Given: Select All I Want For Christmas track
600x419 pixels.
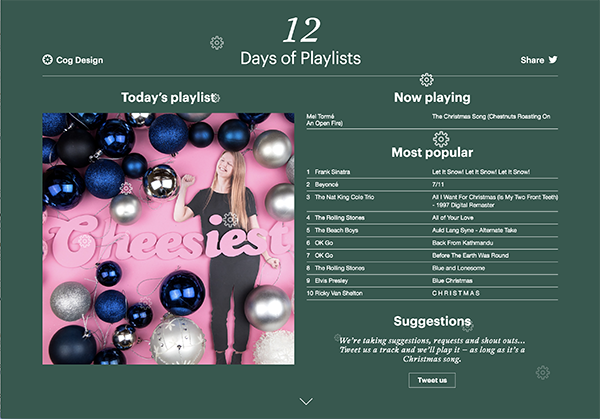Looking at the screenshot, I should click(x=495, y=201).
